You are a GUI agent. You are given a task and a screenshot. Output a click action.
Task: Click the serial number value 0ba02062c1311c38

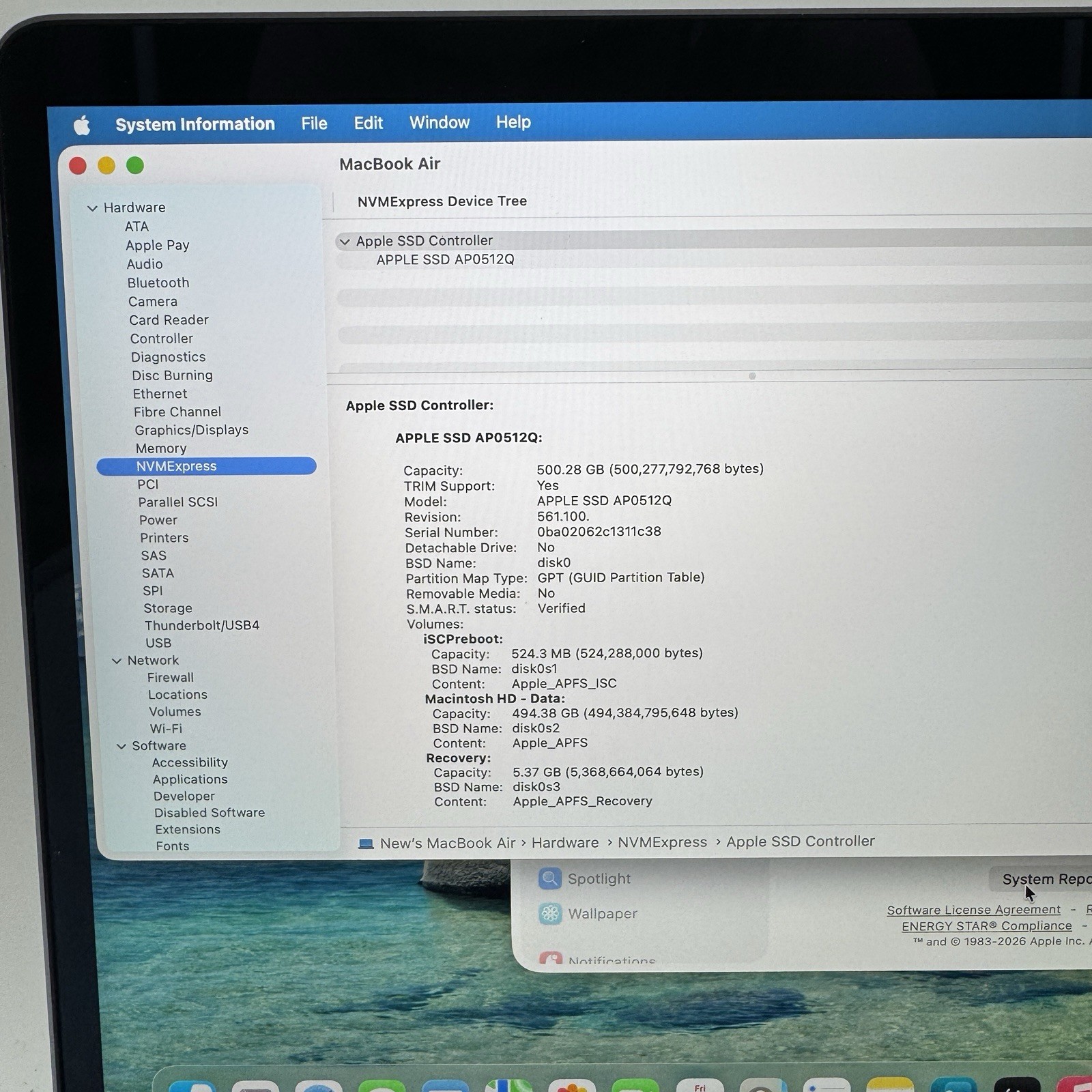(599, 532)
